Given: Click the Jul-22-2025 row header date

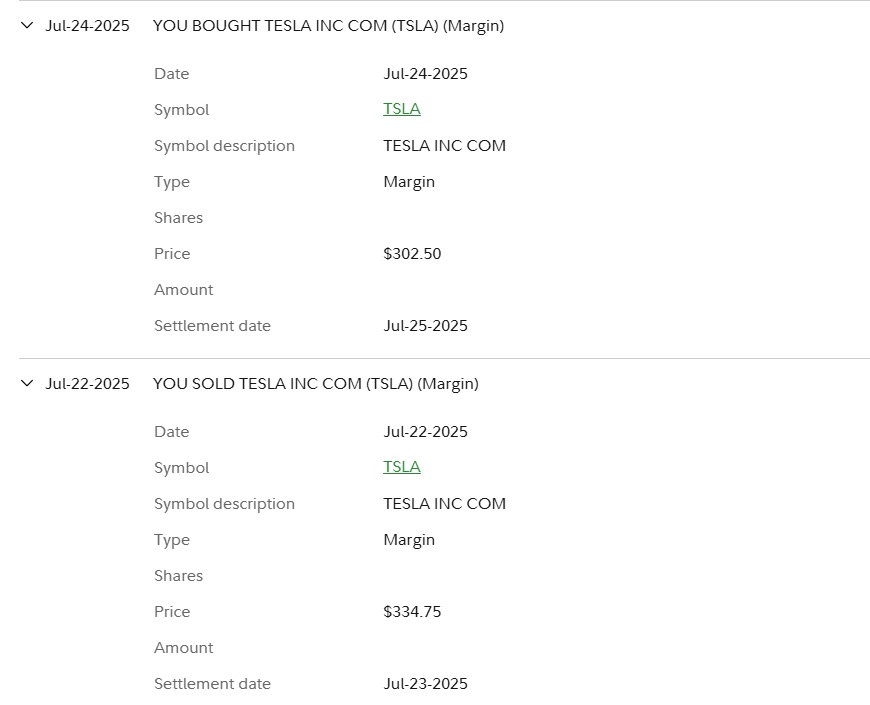Looking at the screenshot, I should (x=87, y=384).
